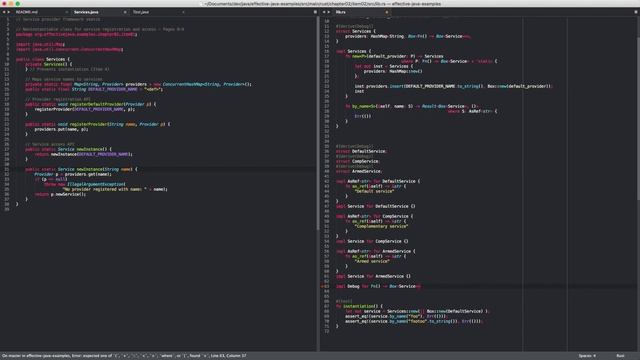Image resolution: width=640 pixels, height=360 pixels.
Task: Click 'fn instantiation()' in lib.rs
Action: click(x=359, y=306)
